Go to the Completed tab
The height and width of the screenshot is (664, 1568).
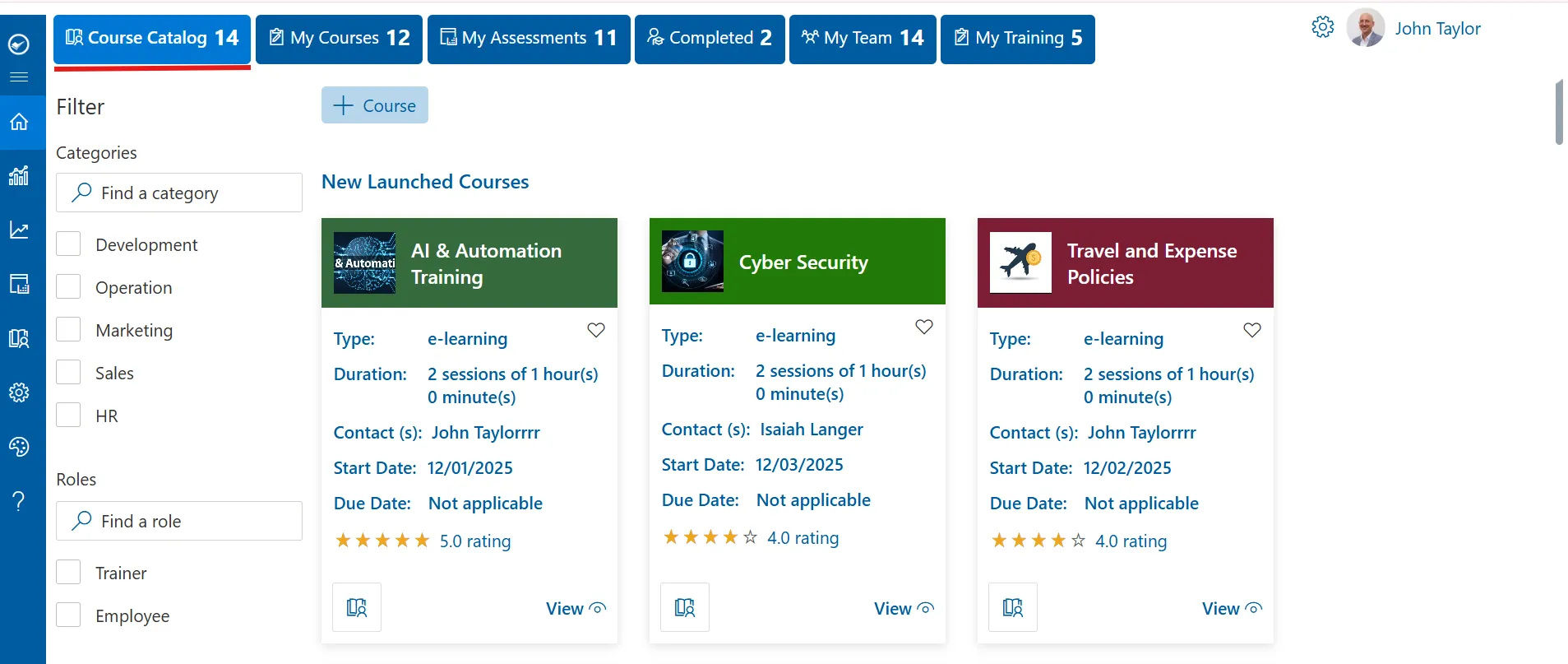(709, 39)
